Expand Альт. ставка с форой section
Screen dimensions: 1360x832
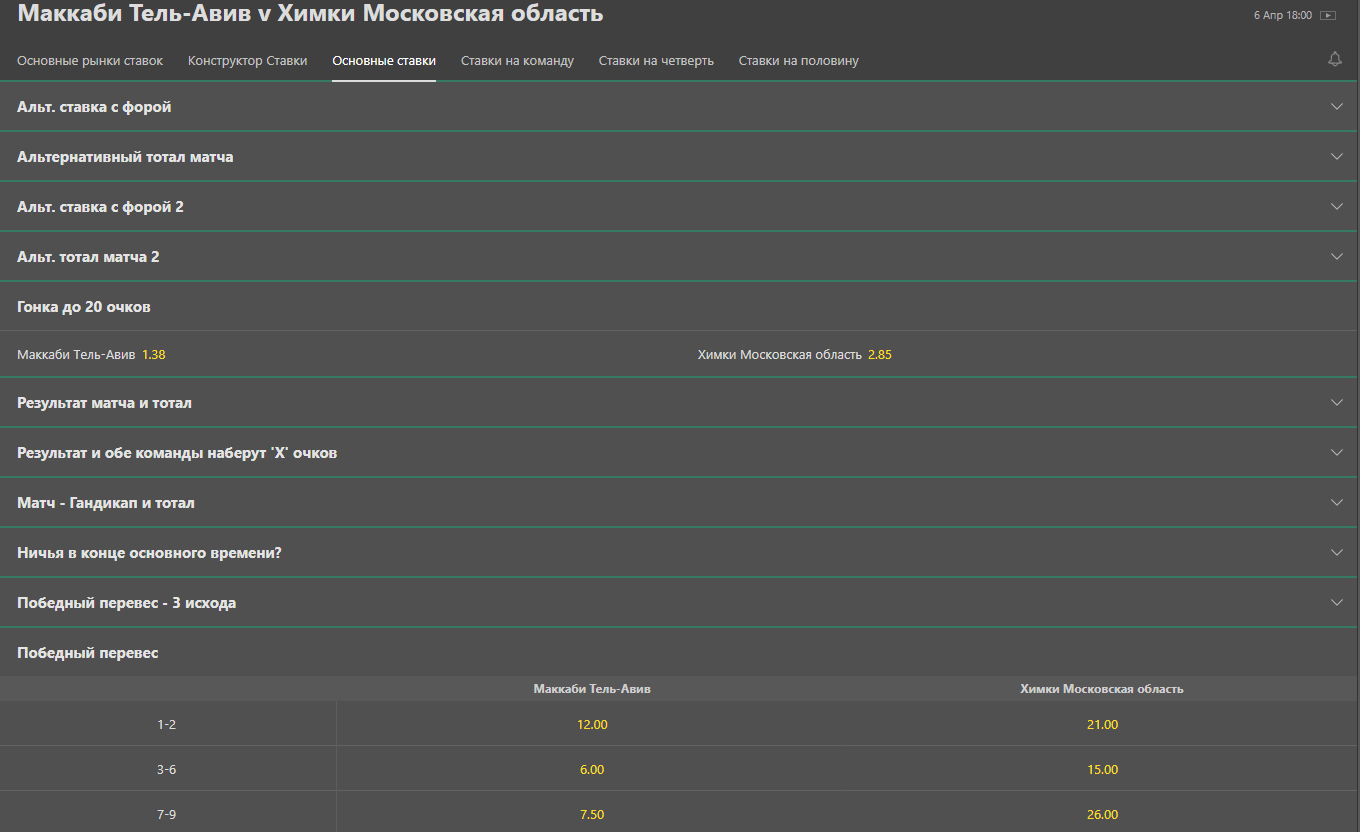680,106
